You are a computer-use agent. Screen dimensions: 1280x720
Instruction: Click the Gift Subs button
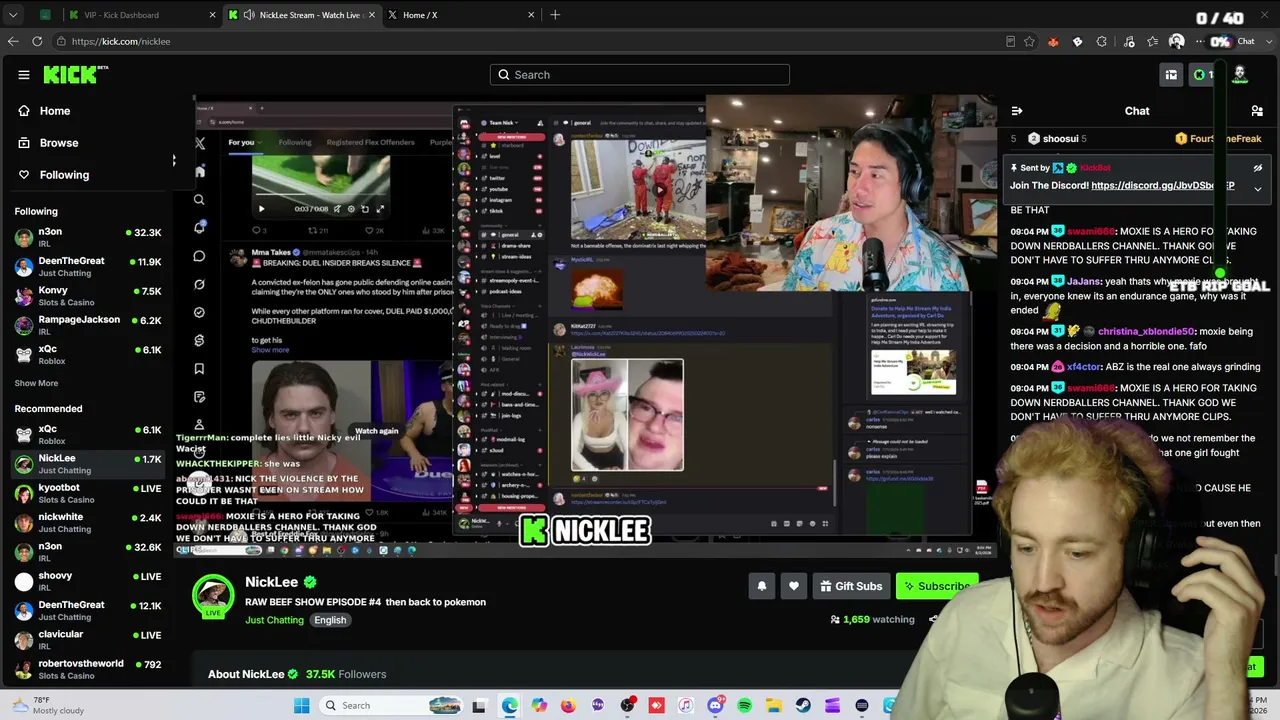point(850,586)
